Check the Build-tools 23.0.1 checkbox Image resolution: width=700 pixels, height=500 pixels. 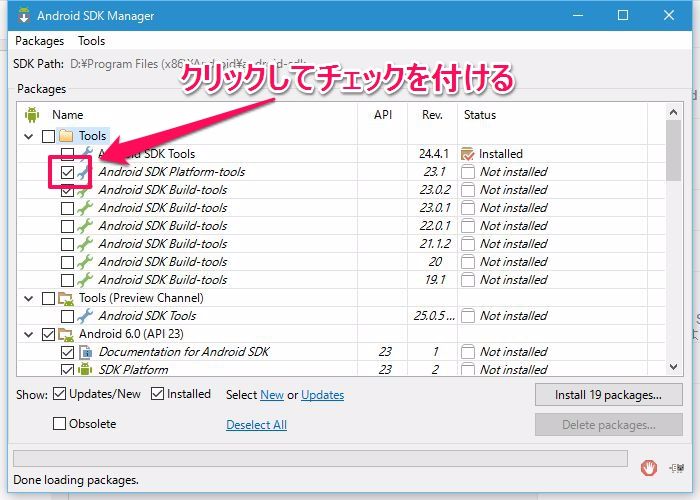tap(67, 208)
